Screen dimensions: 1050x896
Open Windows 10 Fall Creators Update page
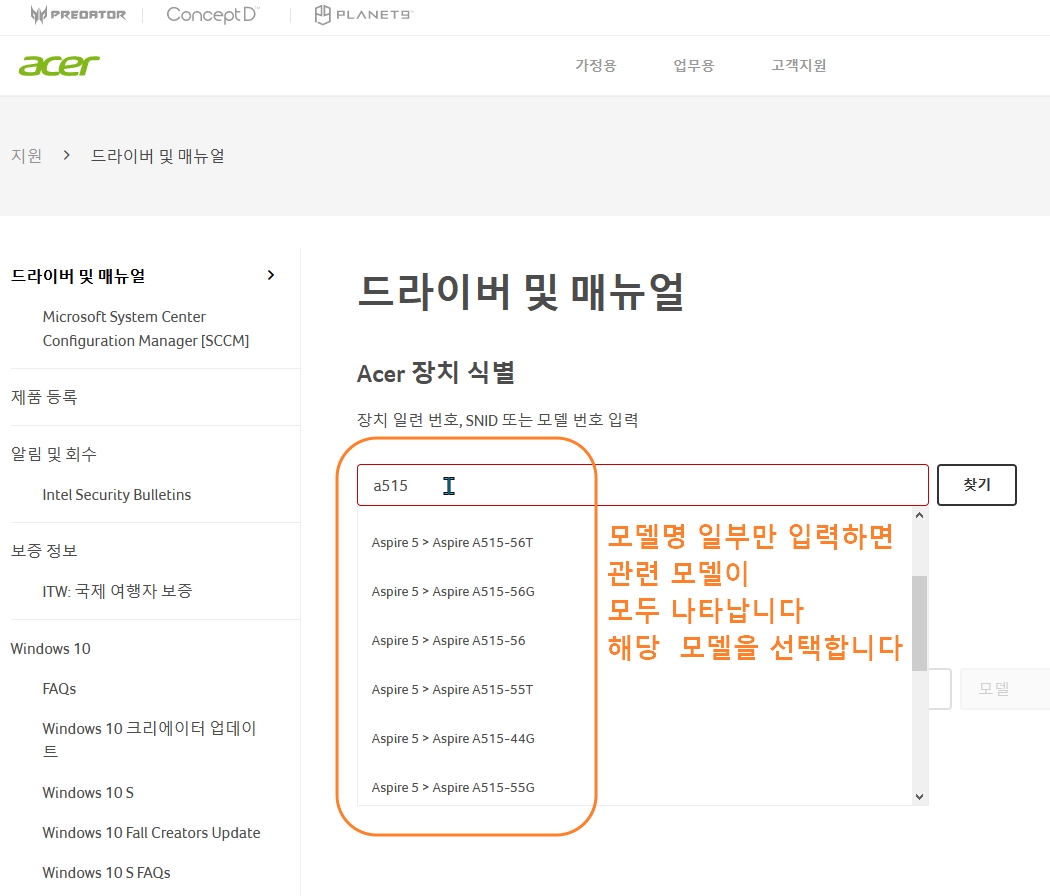pyautogui.click(x=151, y=832)
